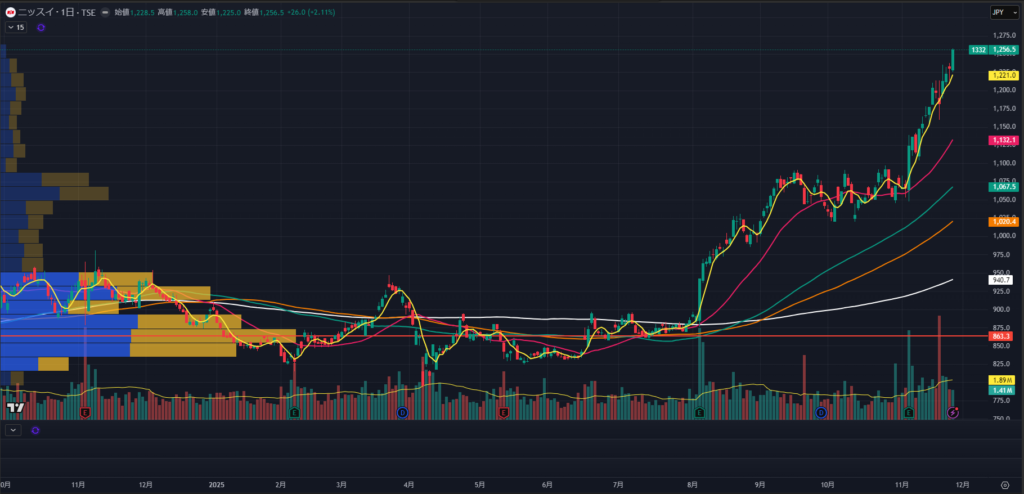
Task: Click the 1,256.5 current price label
Action: click(x=1004, y=49)
